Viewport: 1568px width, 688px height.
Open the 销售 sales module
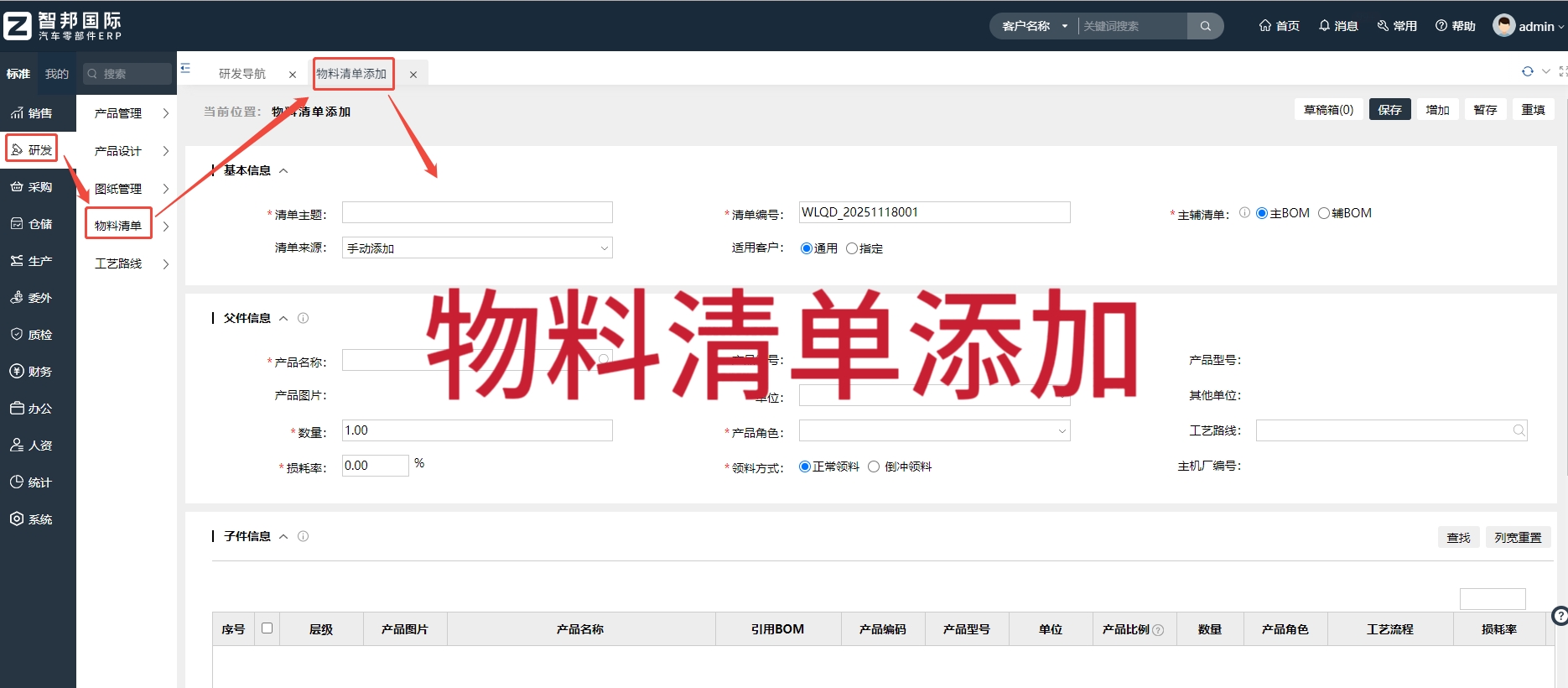pos(31,113)
